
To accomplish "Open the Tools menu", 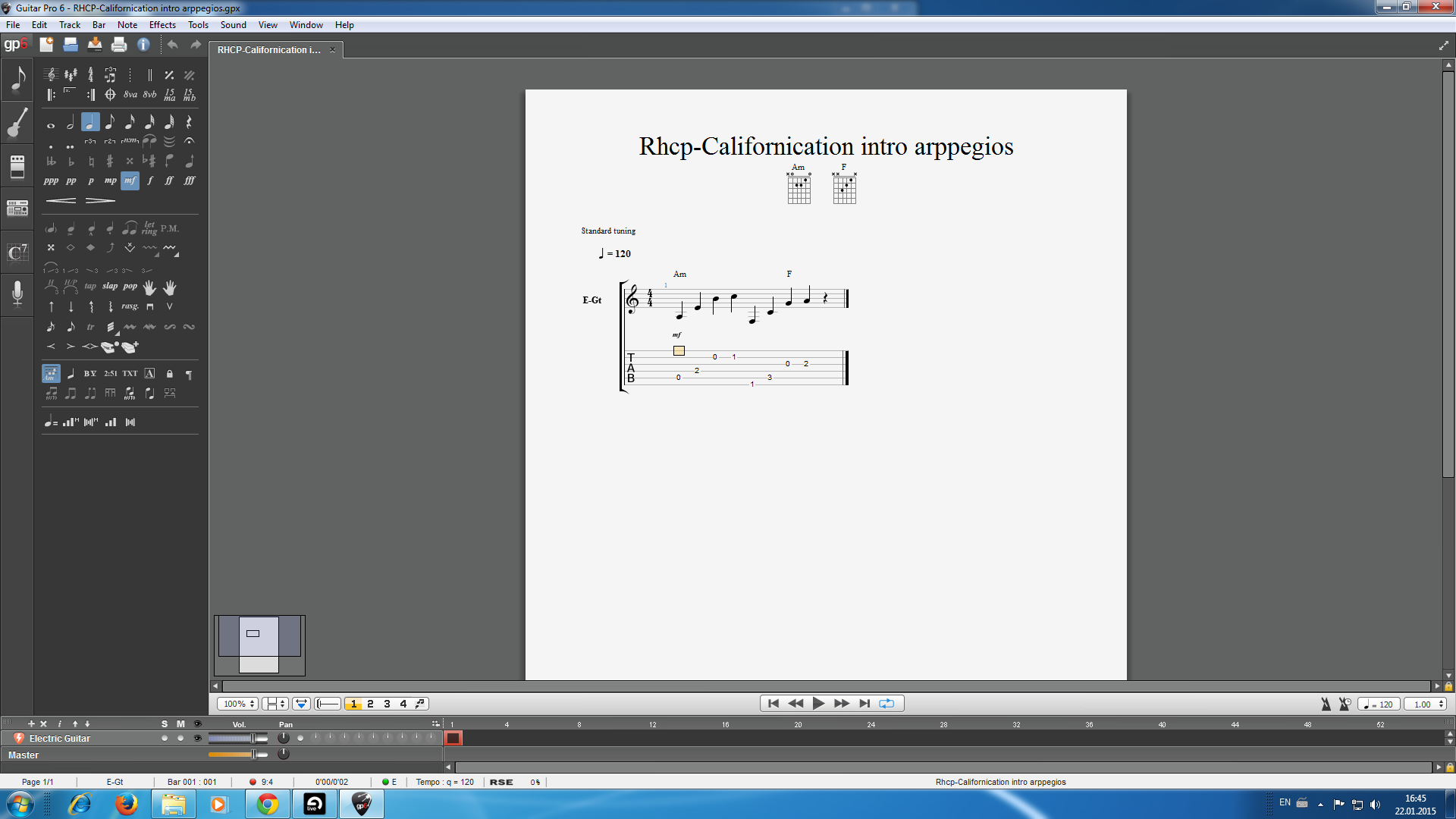I will [198, 25].
